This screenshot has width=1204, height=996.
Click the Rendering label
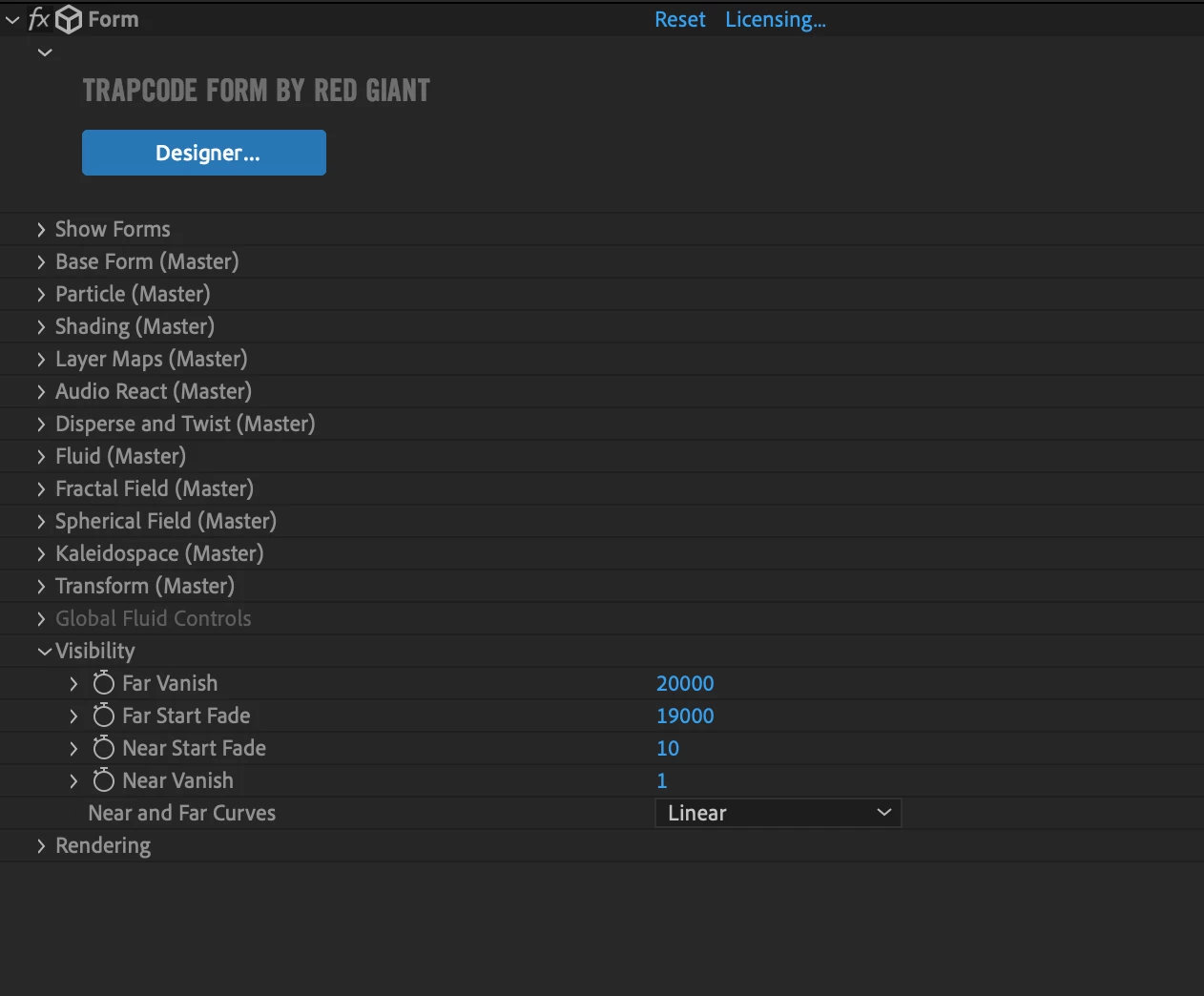pyautogui.click(x=103, y=846)
